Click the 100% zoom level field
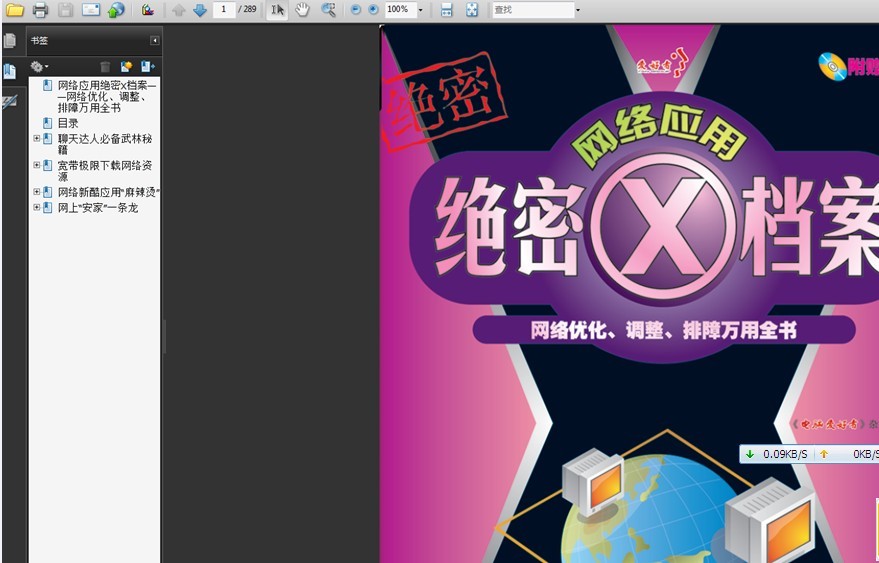 (400, 10)
